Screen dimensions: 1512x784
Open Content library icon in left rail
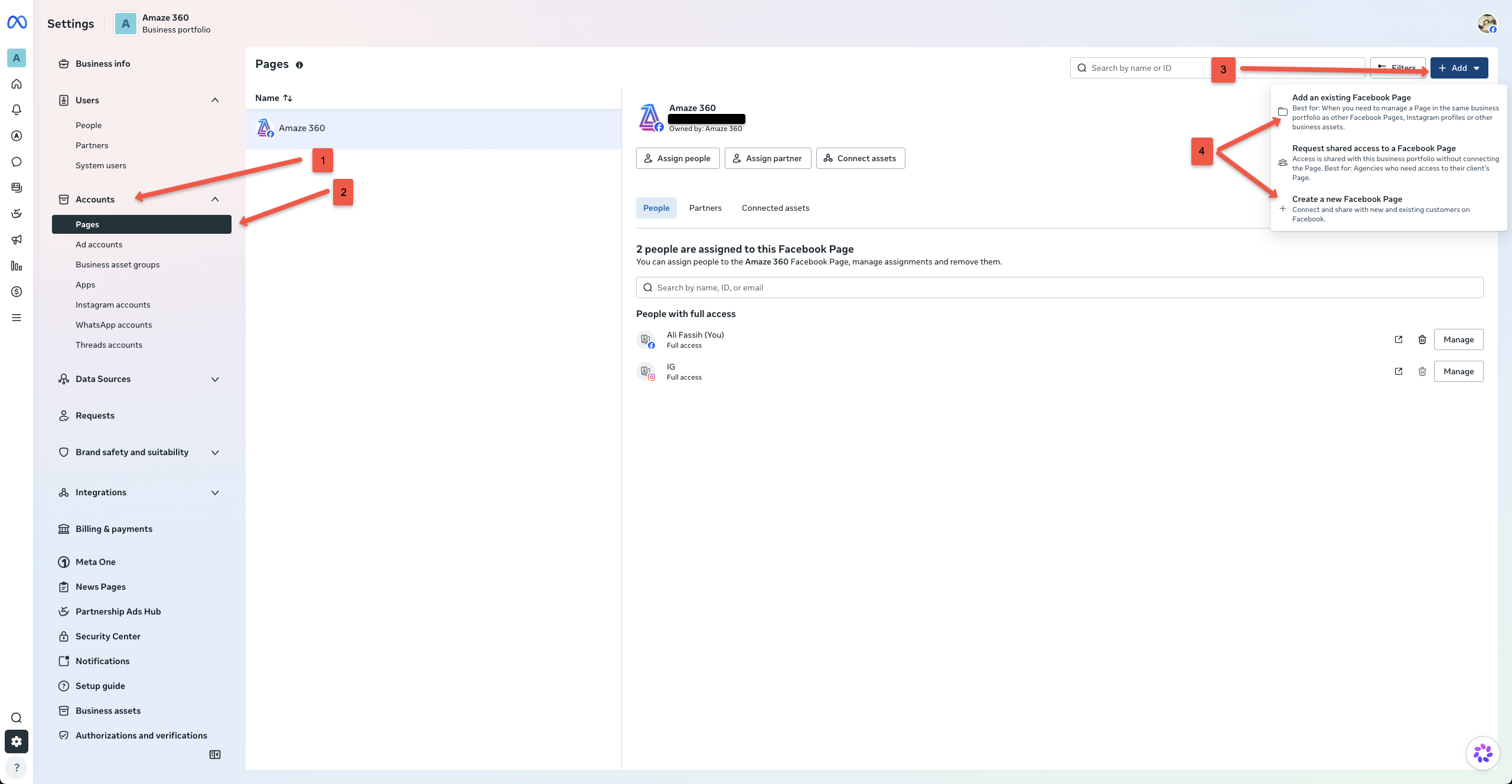(17, 188)
